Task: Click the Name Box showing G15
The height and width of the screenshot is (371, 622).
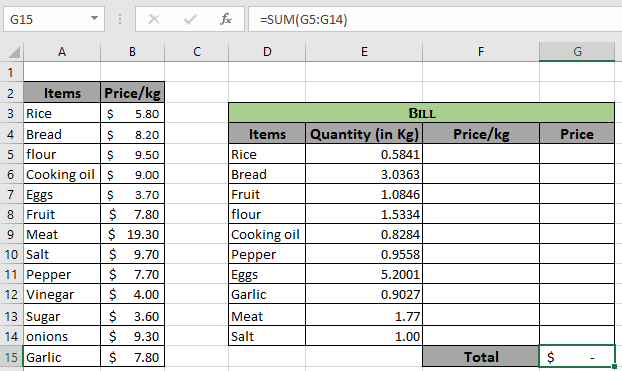Action: point(54,19)
